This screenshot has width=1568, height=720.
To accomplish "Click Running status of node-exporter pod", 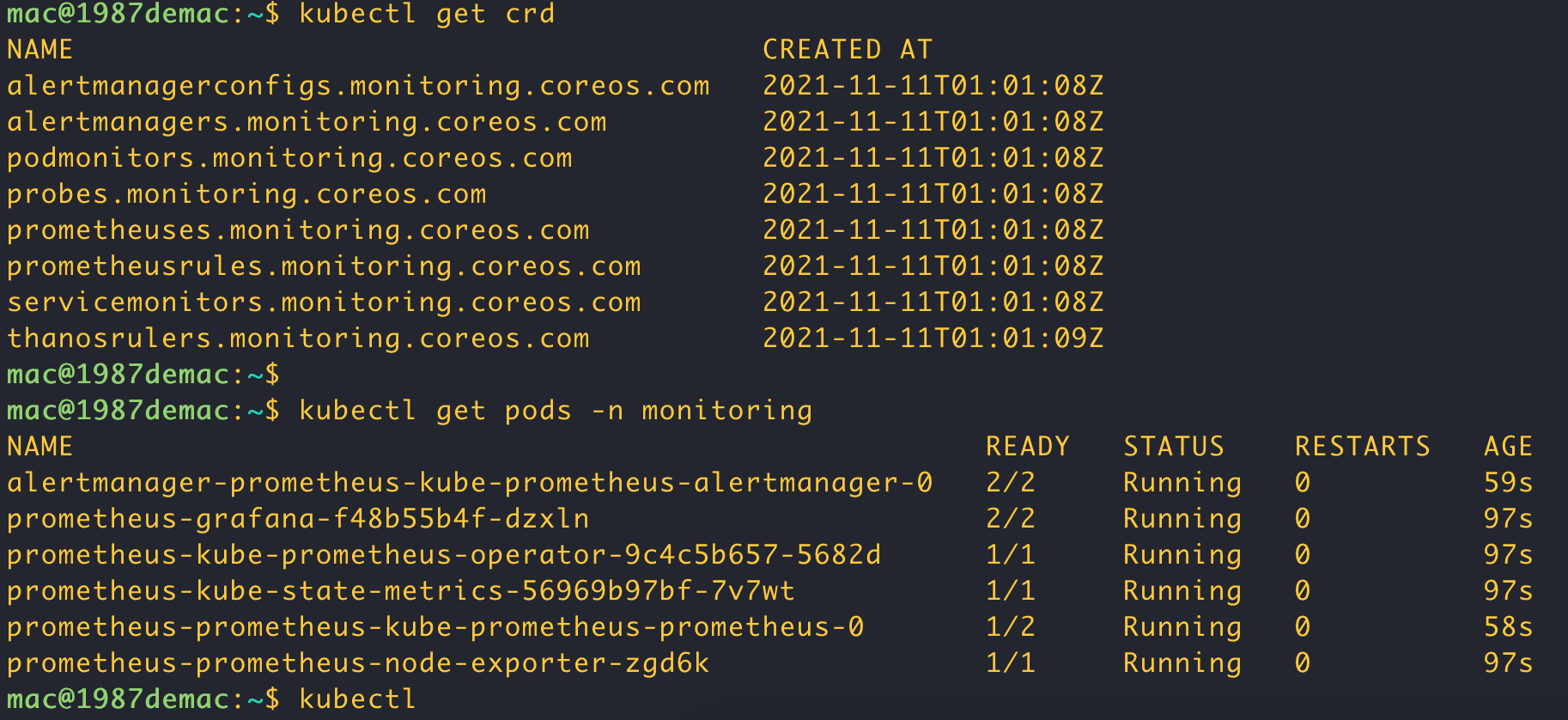I will pyautogui.click(x=1182, y=663).
